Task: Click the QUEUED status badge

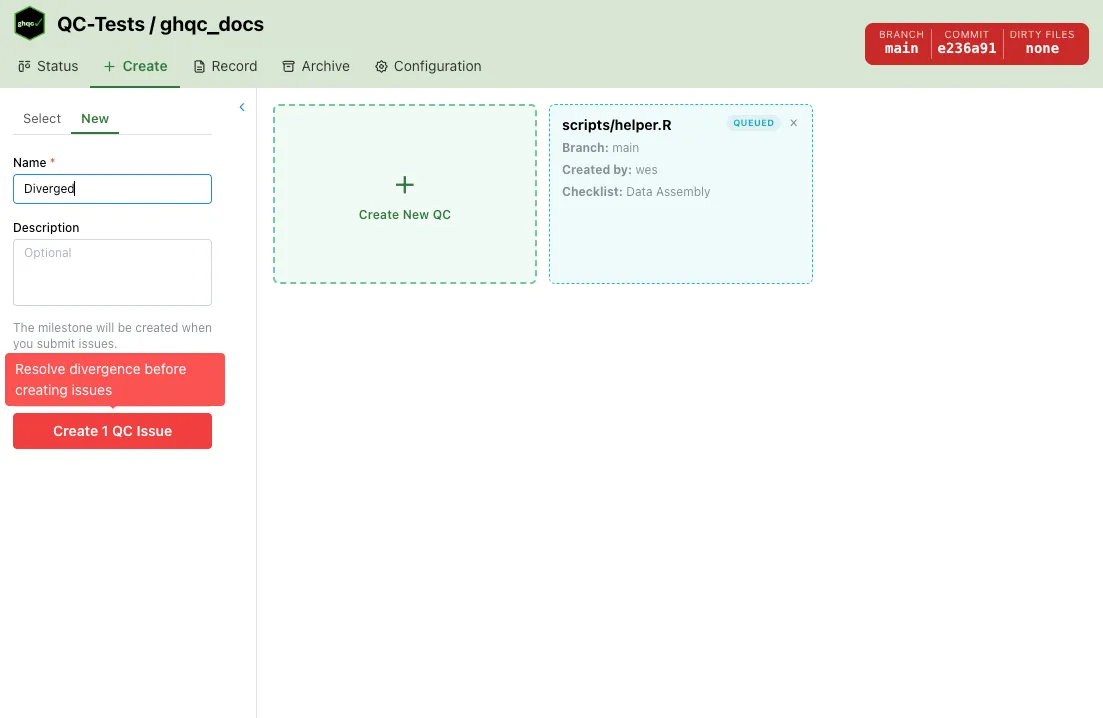Action: (754, 123)
